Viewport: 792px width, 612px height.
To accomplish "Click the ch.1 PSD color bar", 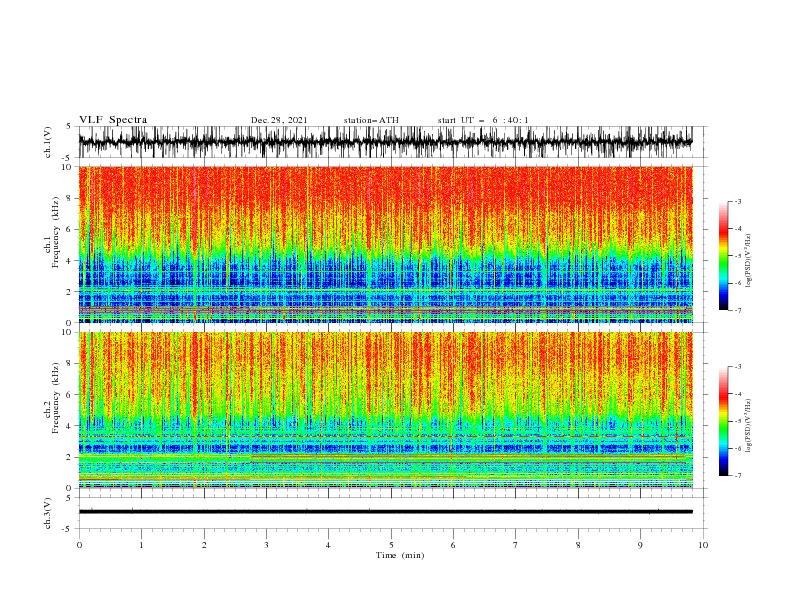I will pos(723,256).
